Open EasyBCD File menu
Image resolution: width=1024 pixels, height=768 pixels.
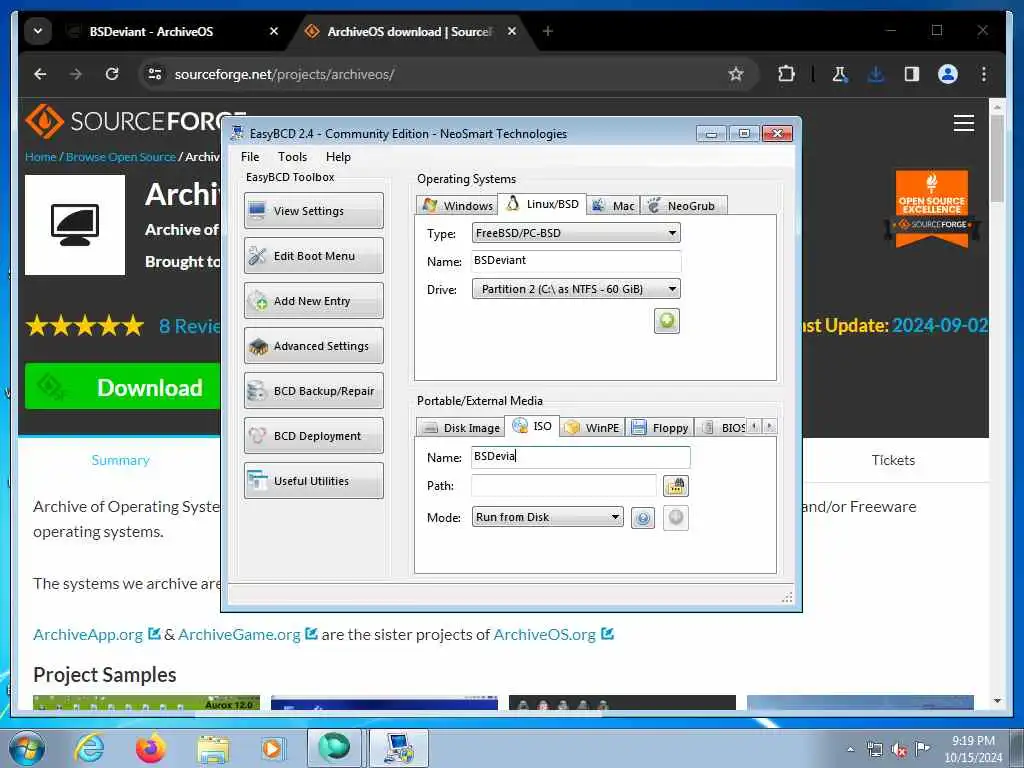tap(249, 157)
